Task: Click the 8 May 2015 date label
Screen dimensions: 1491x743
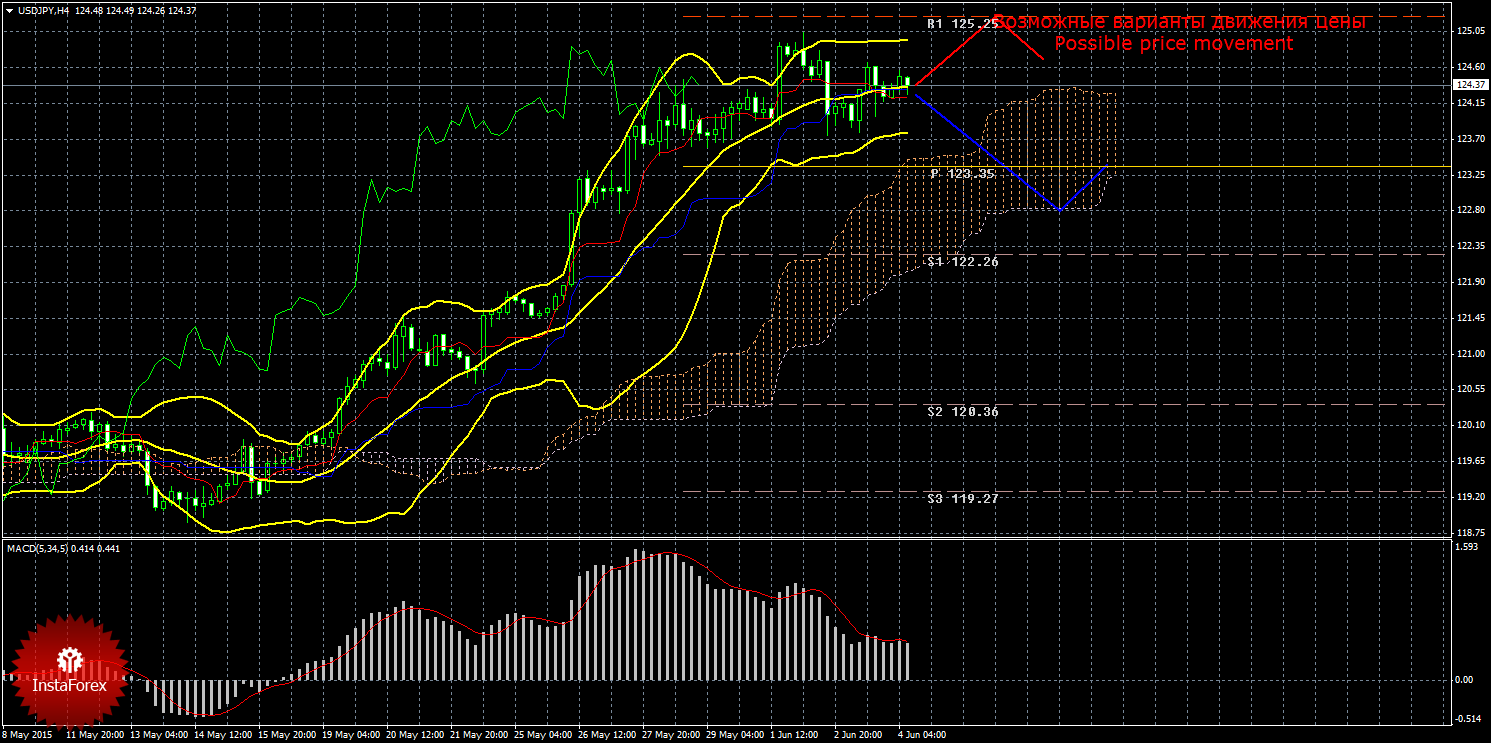Action: coord(25,735)
